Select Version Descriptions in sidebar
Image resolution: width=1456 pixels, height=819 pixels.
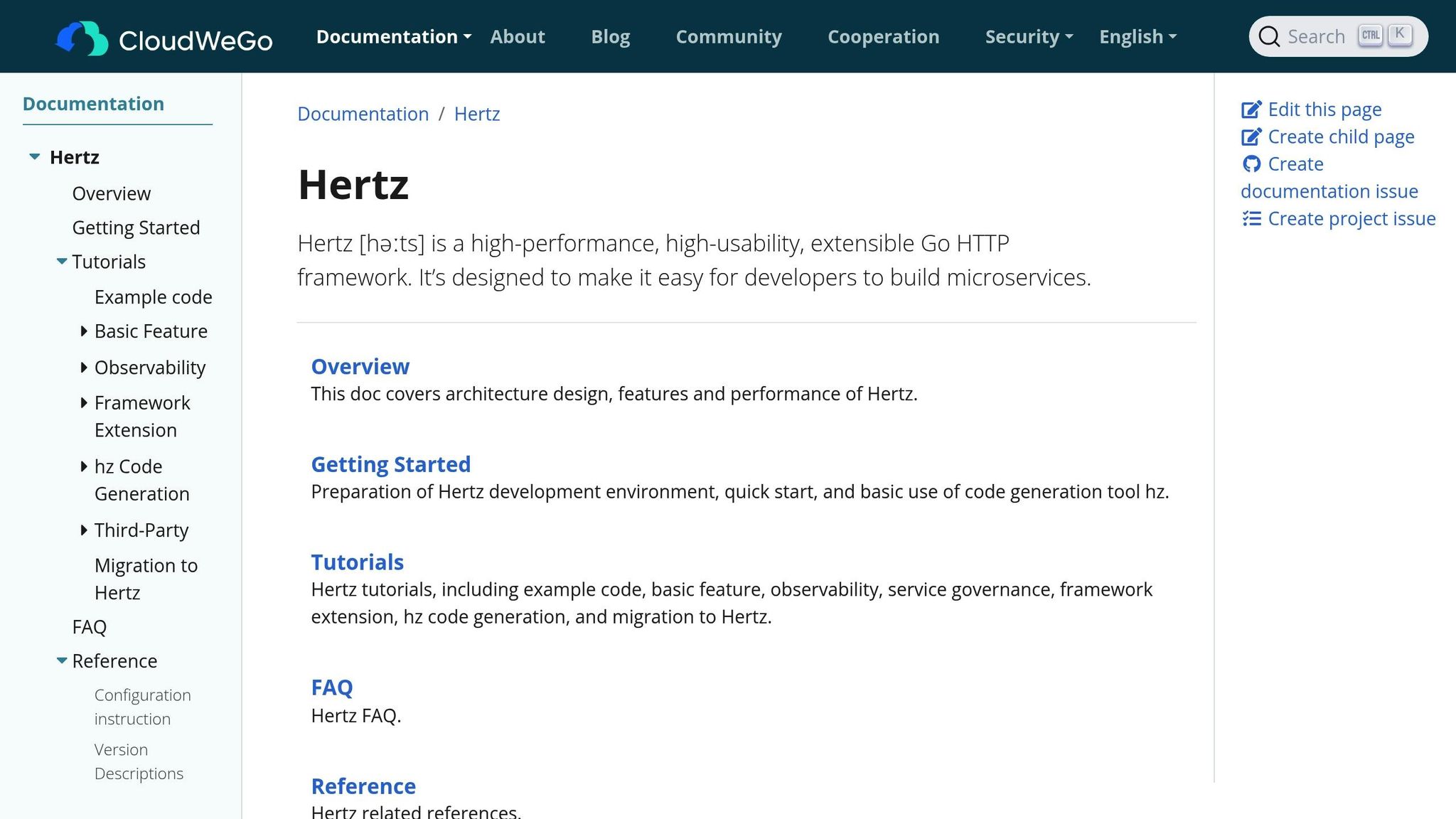[x=139, y=761]
